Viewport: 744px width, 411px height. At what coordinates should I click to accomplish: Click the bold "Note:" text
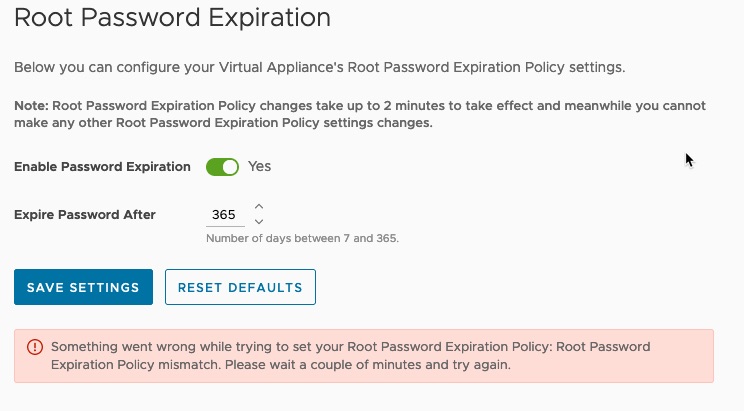click(31, 106)
